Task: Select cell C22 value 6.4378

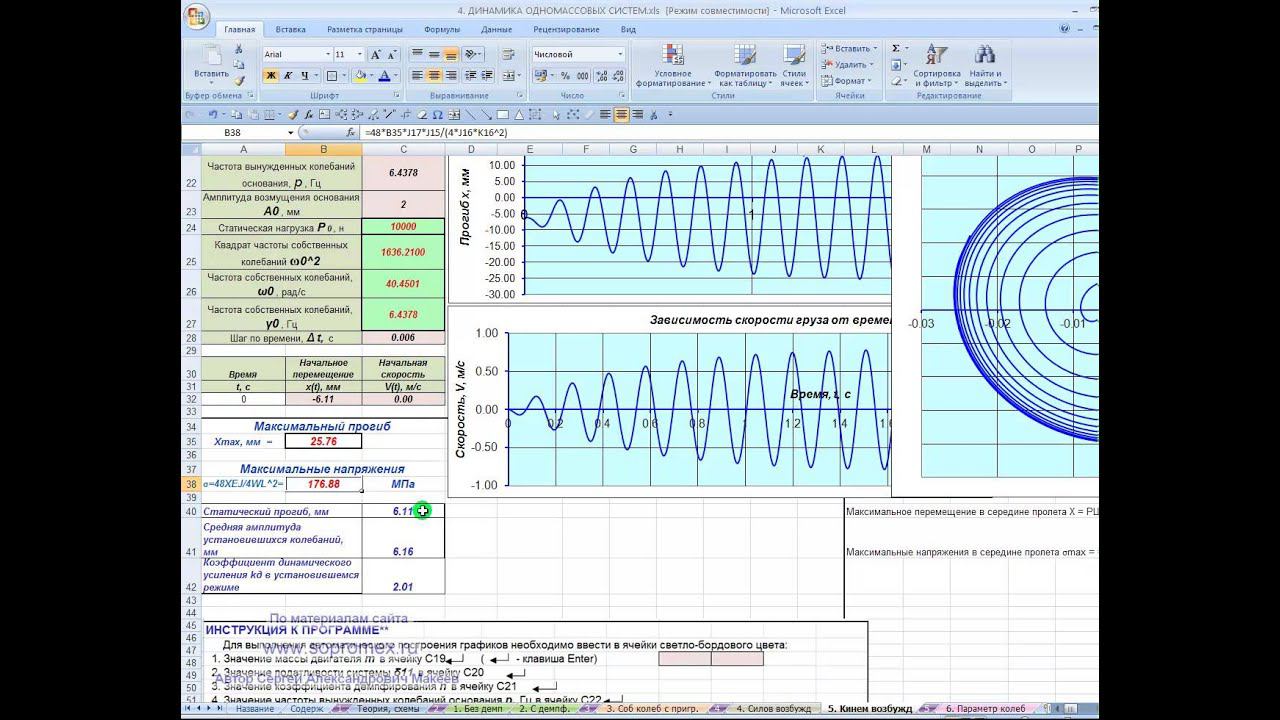Action: [x=403, y=172]
